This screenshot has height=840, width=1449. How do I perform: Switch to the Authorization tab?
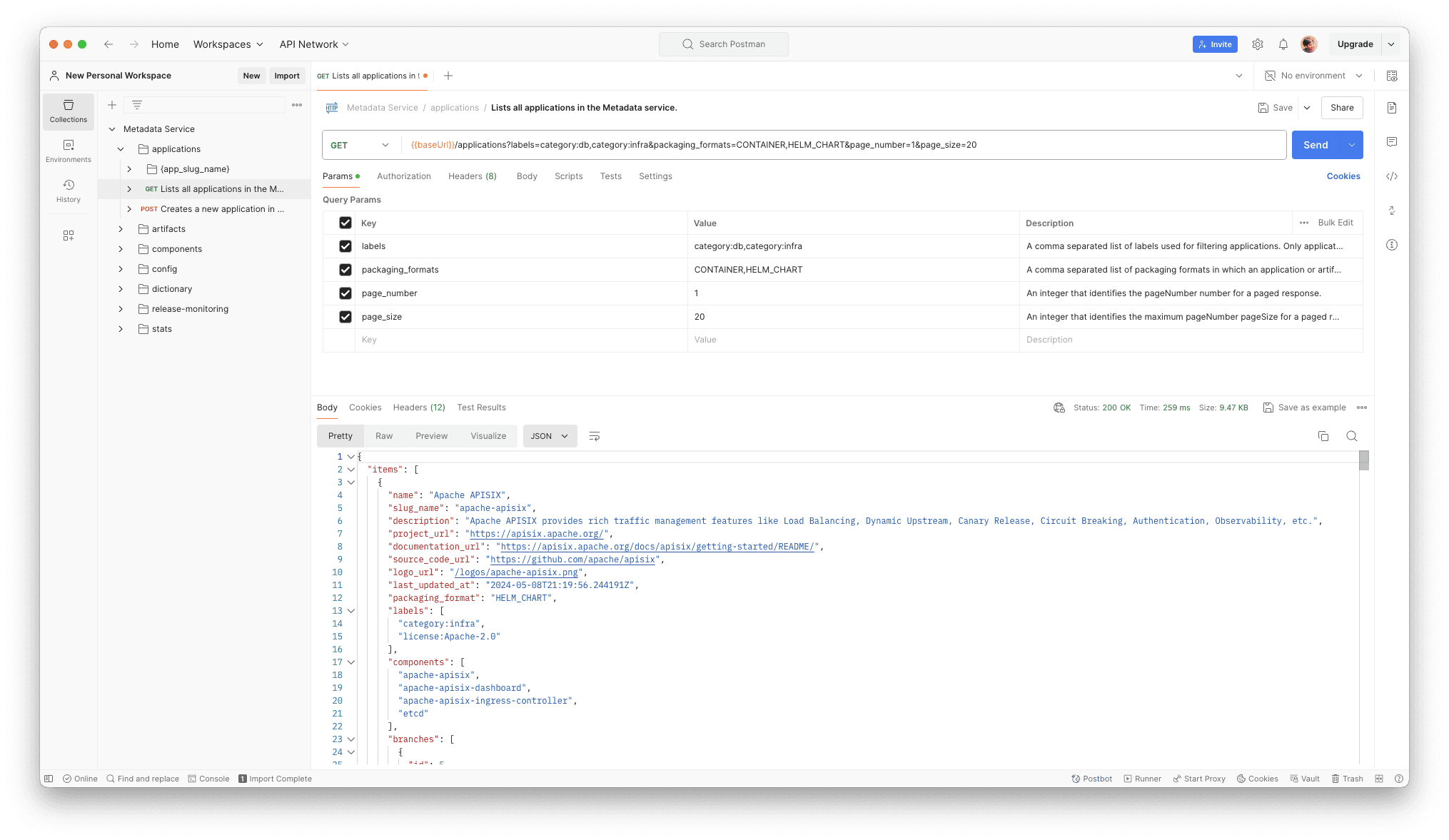pos(404,176)
